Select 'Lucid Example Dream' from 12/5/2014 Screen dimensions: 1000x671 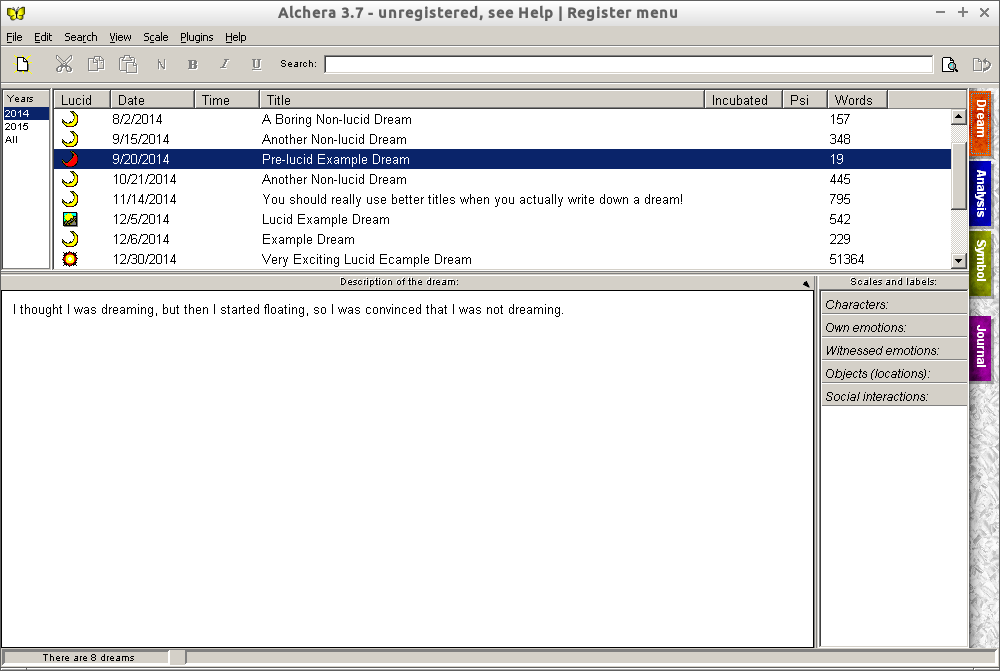(x=502, y=219)
